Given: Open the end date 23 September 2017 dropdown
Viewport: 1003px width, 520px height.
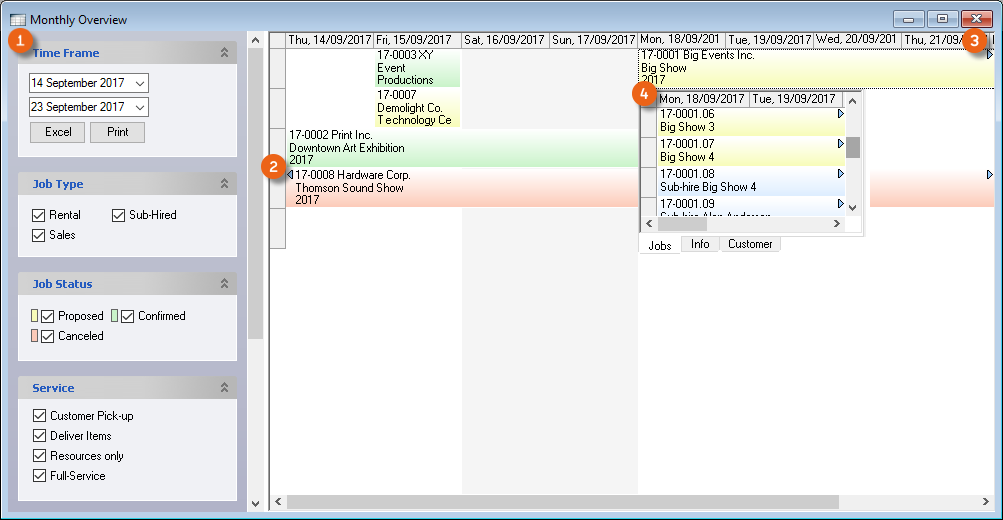Looking at the screenshot, I should 139,107.
